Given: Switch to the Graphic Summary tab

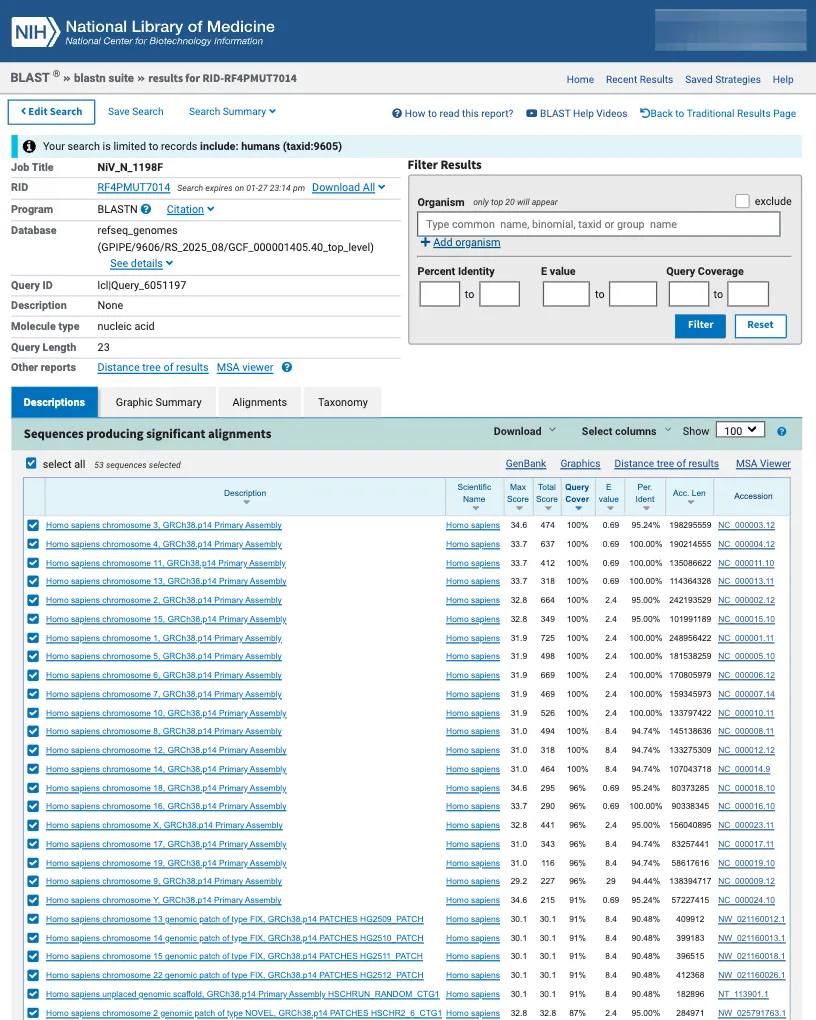Looking at the screenshot, I should click(x=158, y=402).
